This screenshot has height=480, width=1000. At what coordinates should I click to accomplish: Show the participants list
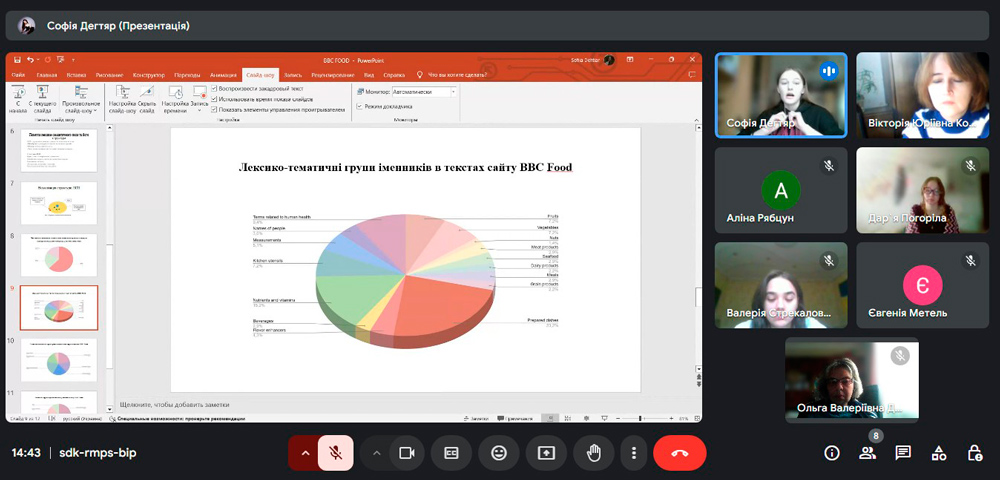point(867,453)
